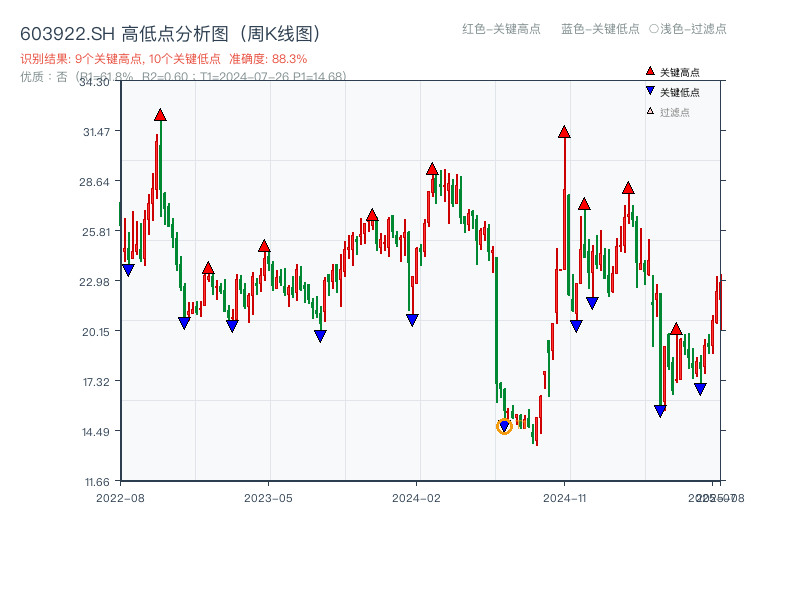Select the rightmost blue low marker near 16.9
This screenshot has height=600, width=800.
click(x=700, y=389)
